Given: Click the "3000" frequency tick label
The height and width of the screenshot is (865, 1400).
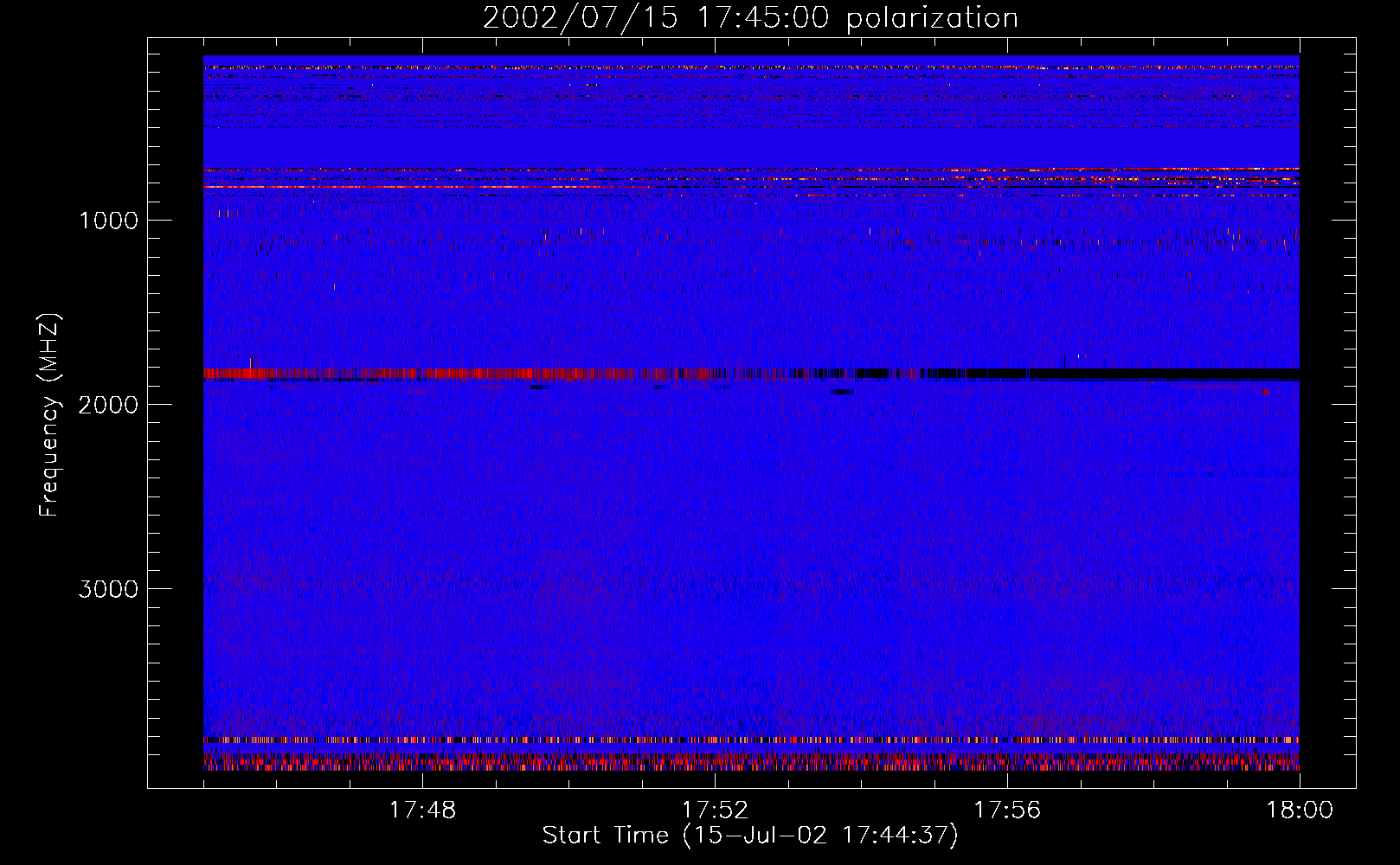Looking at the screenshot, I should [x=108, y=589].
